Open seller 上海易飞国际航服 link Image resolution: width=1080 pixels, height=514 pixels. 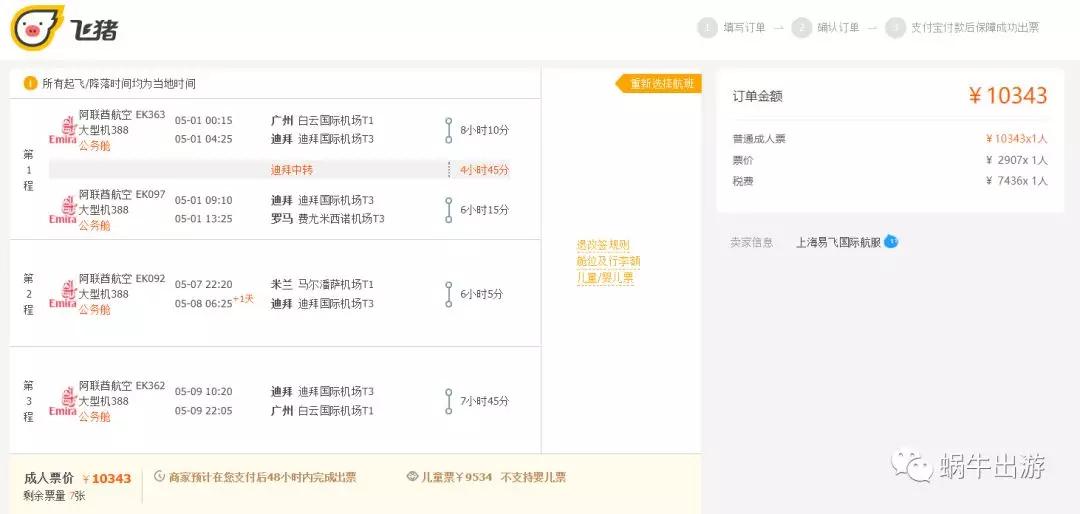tap(838, 243)
